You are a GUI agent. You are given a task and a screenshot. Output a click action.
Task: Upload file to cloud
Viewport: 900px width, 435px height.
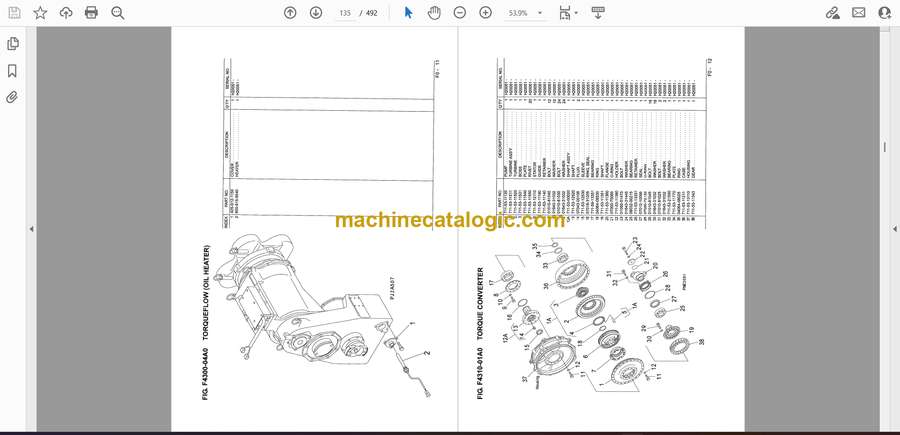tap(66, 13)
